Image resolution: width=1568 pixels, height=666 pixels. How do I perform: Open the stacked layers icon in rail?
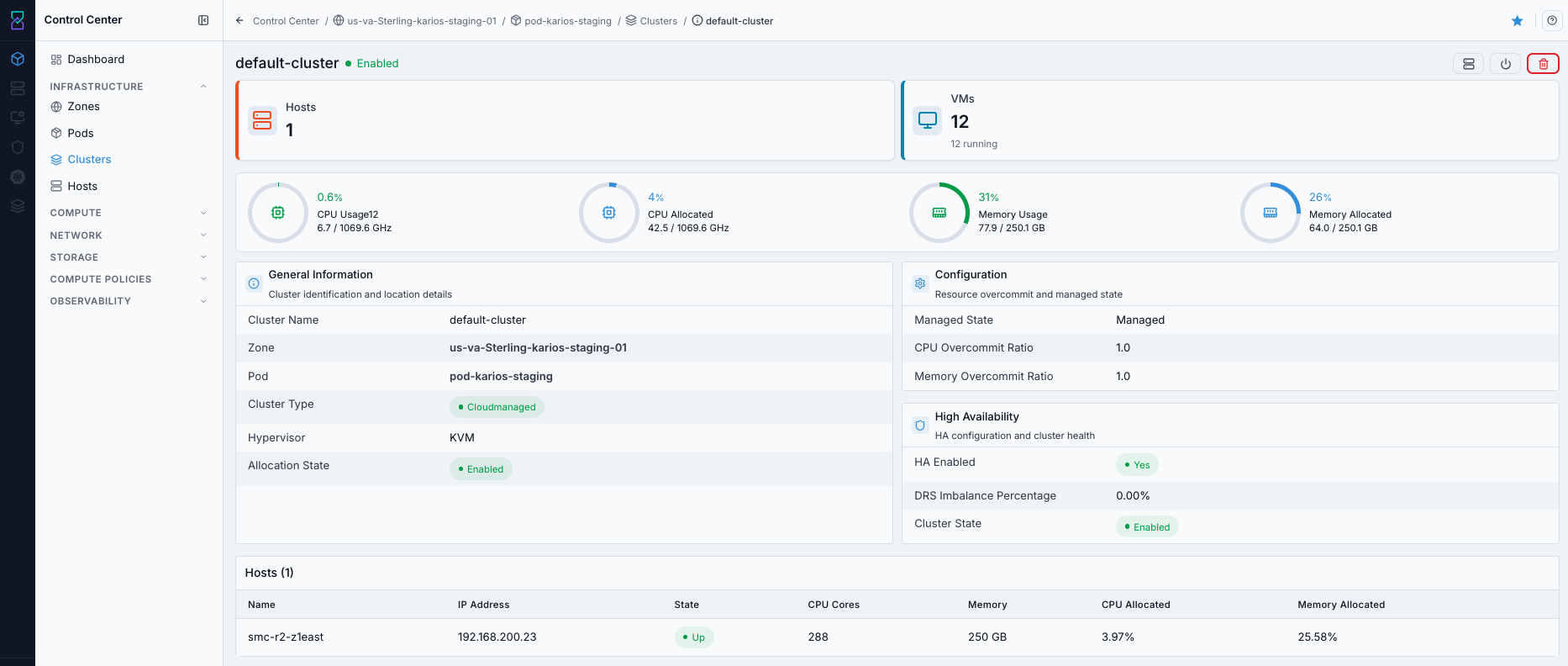18,206
